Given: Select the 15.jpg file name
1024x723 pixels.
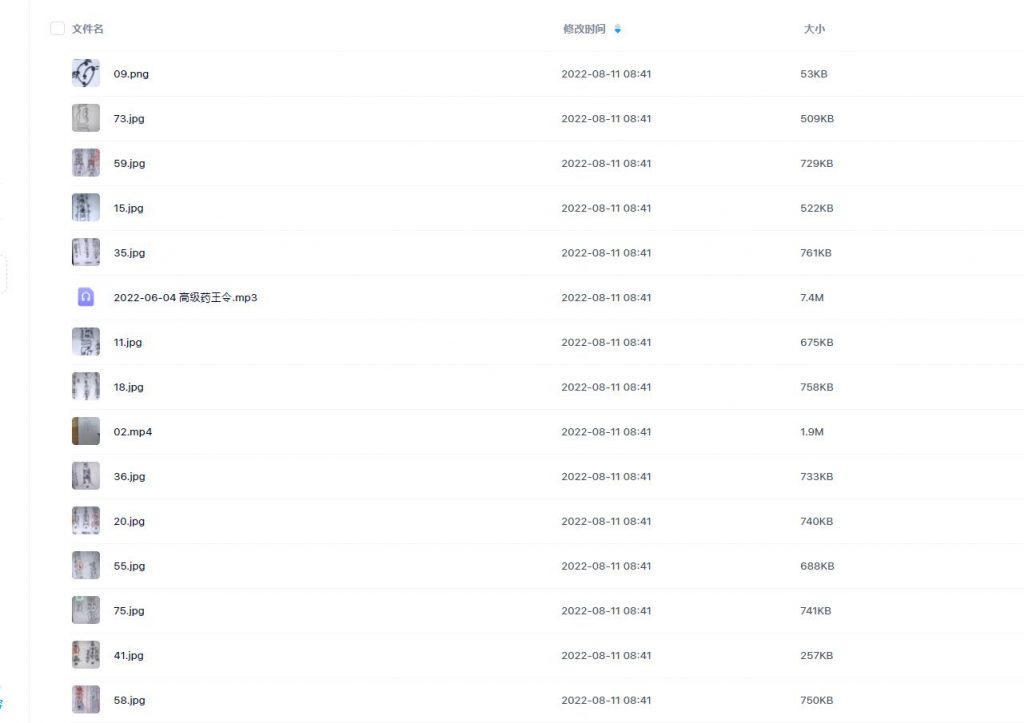Looking at the screenshot, I should (x=129, y=208).
